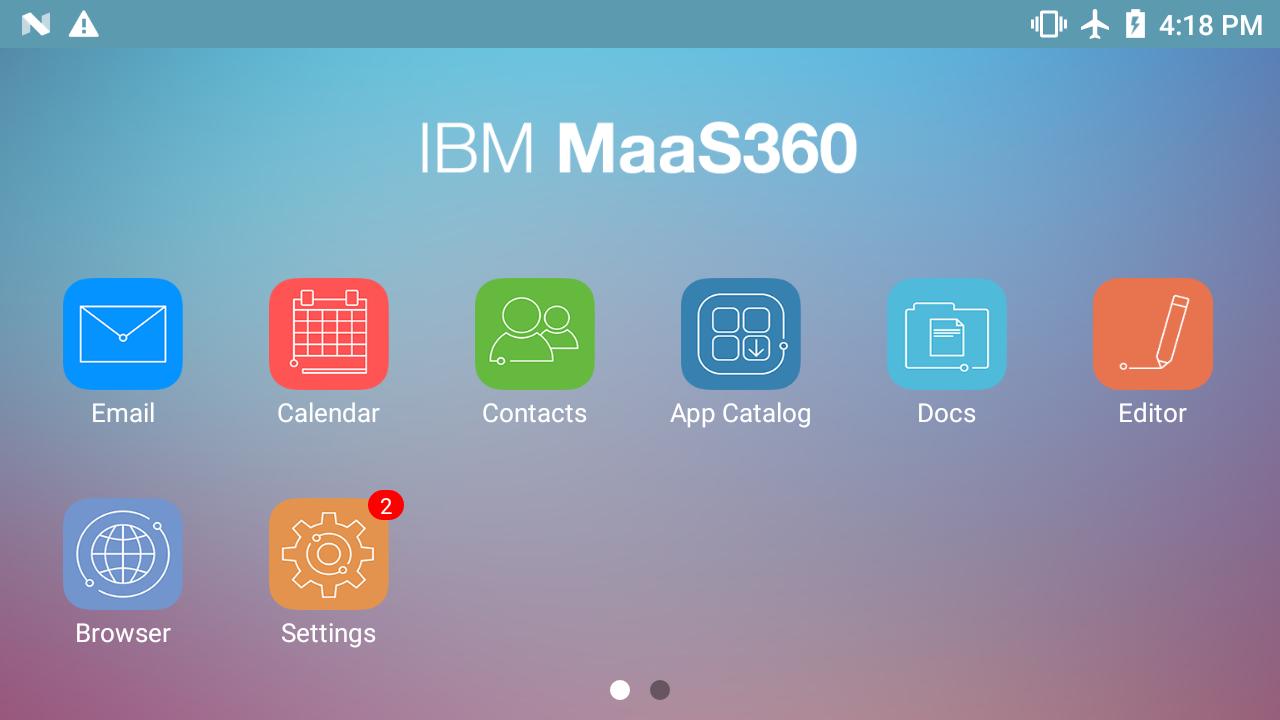The image size is (1280, 720).
Task: Tap the Browser label text
Action: tap(123, 633)
